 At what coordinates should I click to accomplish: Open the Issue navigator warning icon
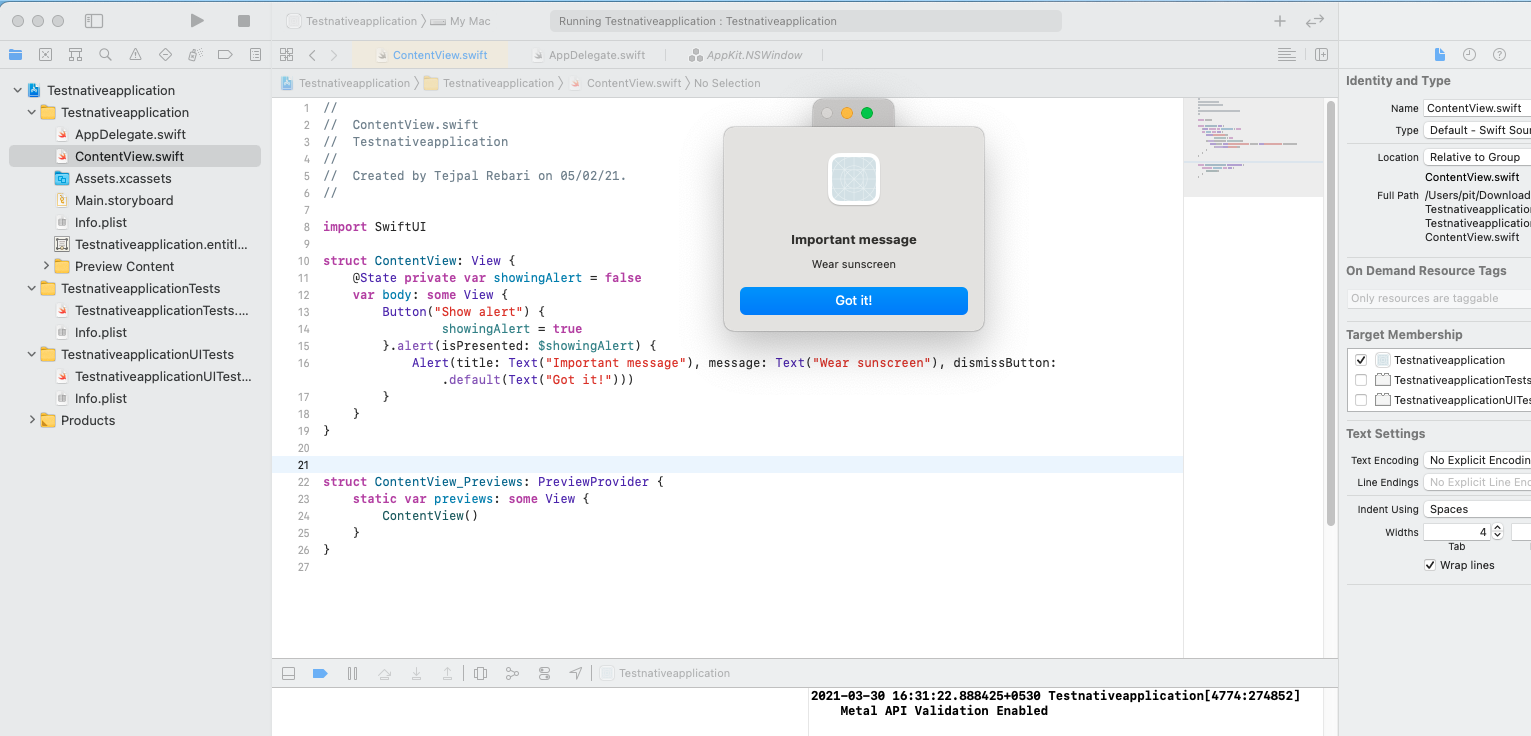[135, 55]
